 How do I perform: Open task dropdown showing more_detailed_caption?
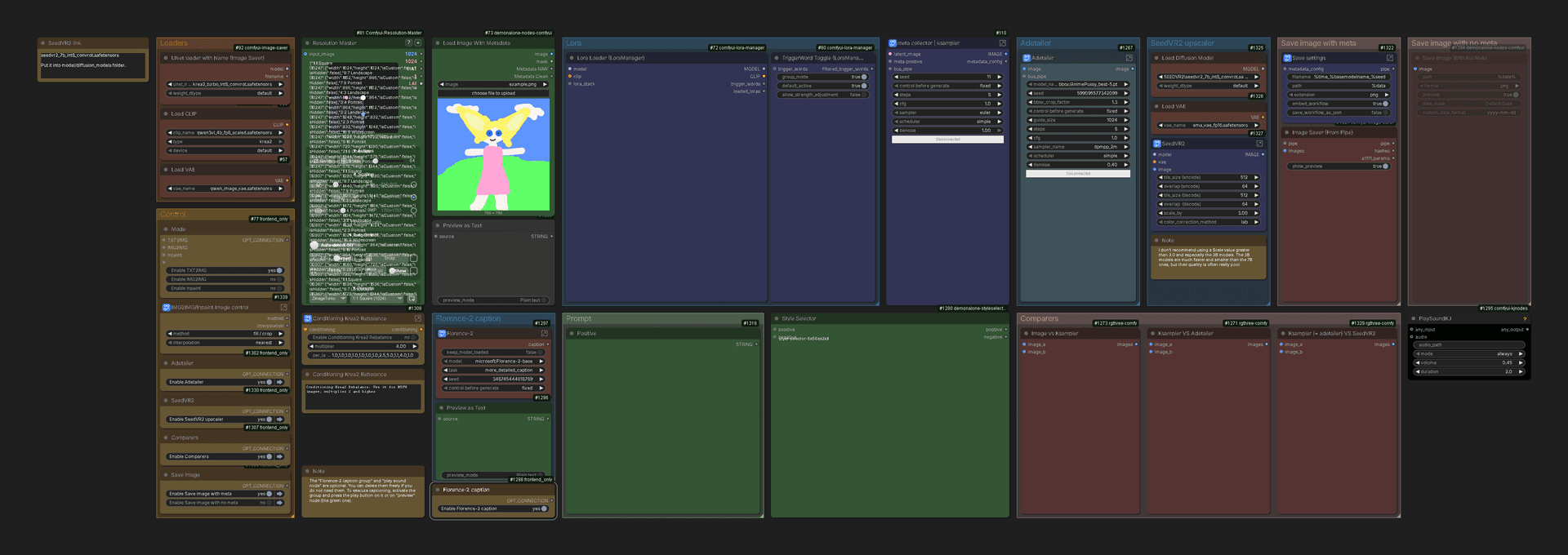(492, 371)
